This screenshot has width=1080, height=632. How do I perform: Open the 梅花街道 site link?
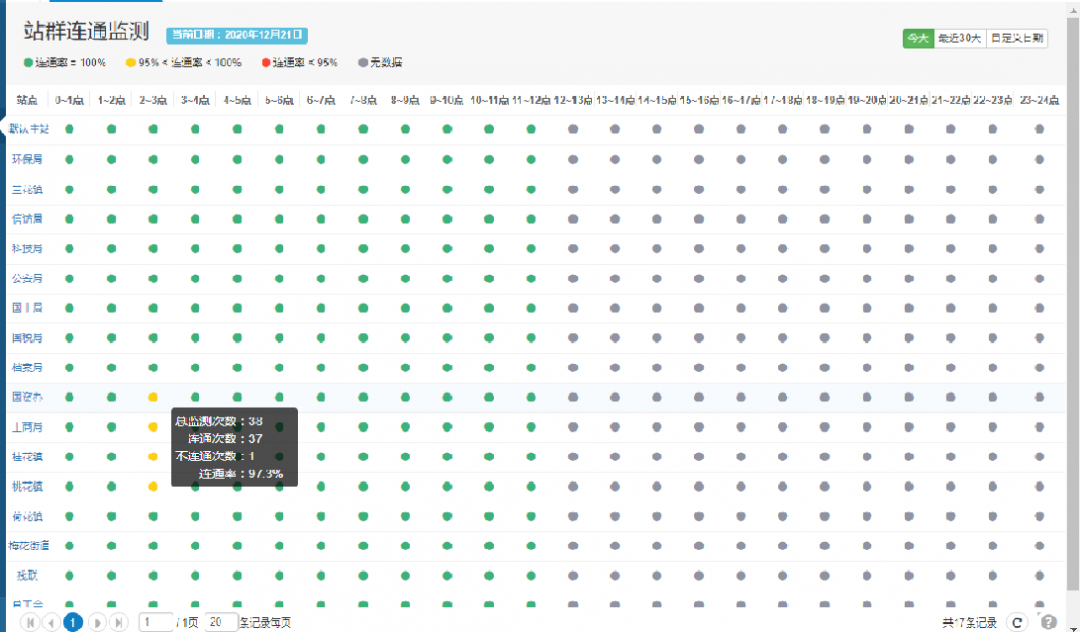coord(29,546)
